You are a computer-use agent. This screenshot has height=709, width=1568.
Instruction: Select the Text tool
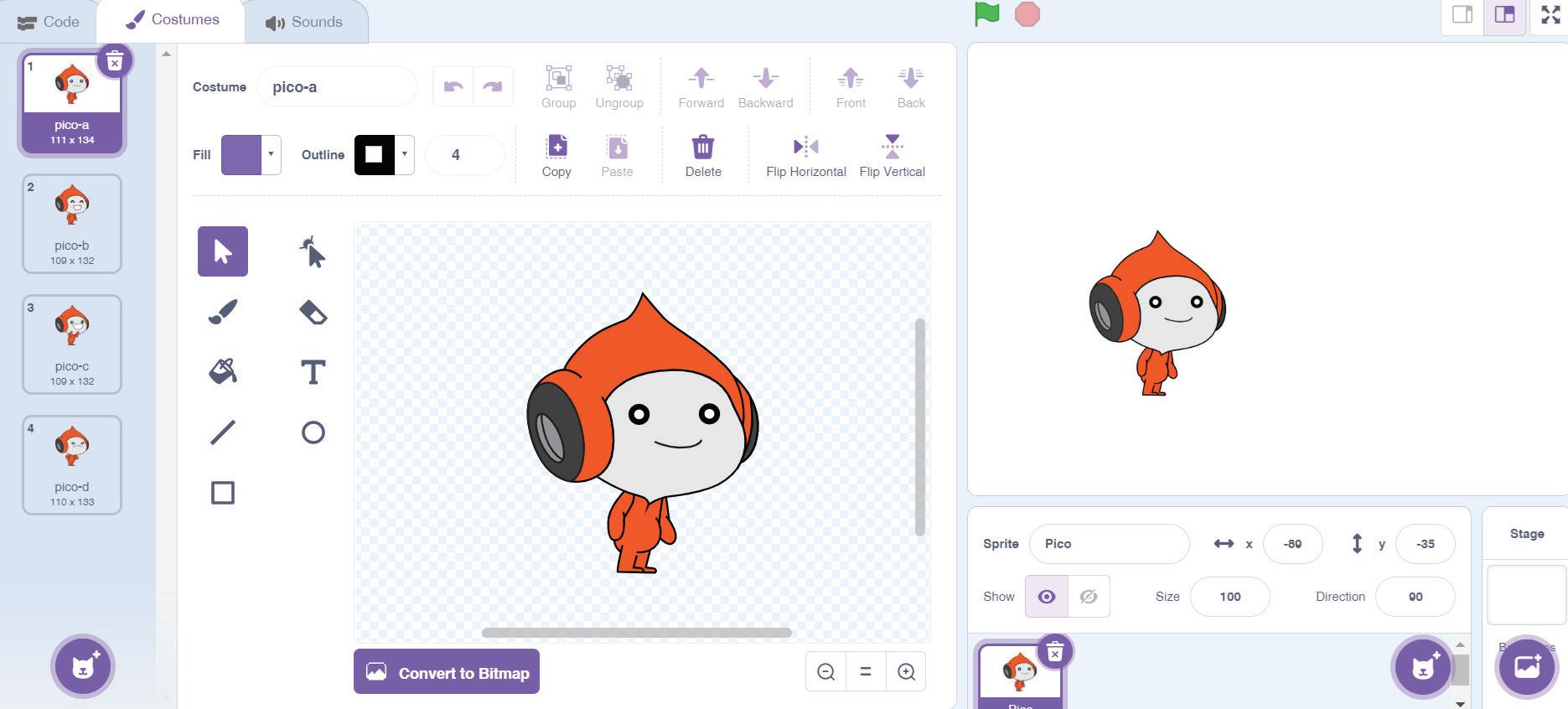pyautogui.click(x=313, y=372)
